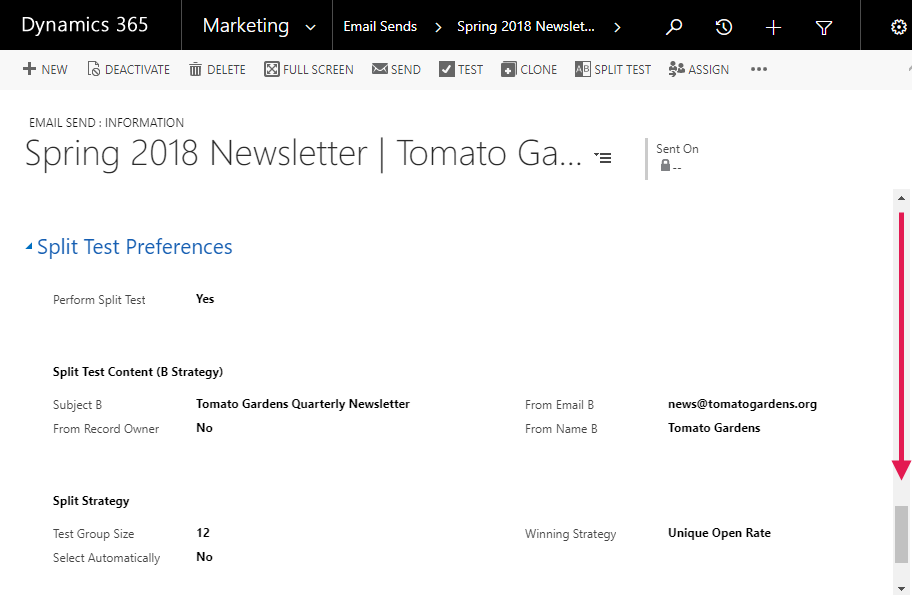This screenshot has width=912, height=595.
Task: Open the settings gear
Action: coord(899,27)
